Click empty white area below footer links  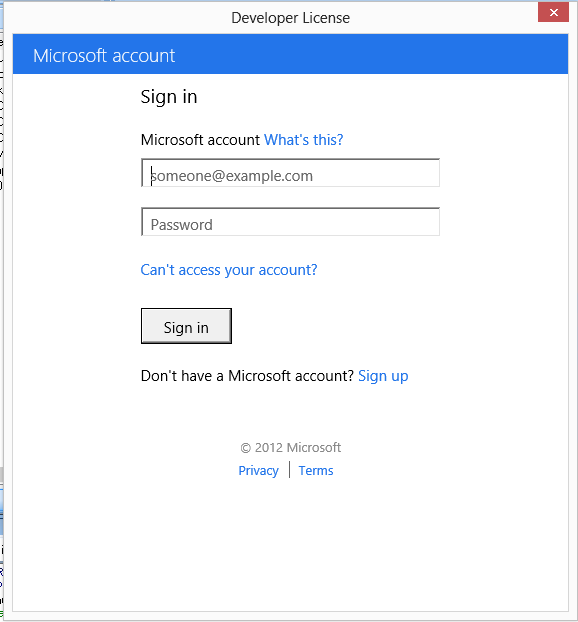point(290,547)
